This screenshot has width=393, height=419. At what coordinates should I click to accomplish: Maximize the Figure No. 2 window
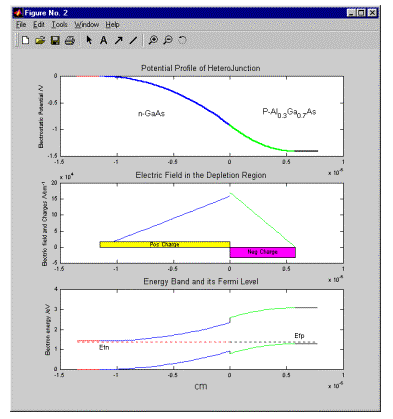[361, 13]
